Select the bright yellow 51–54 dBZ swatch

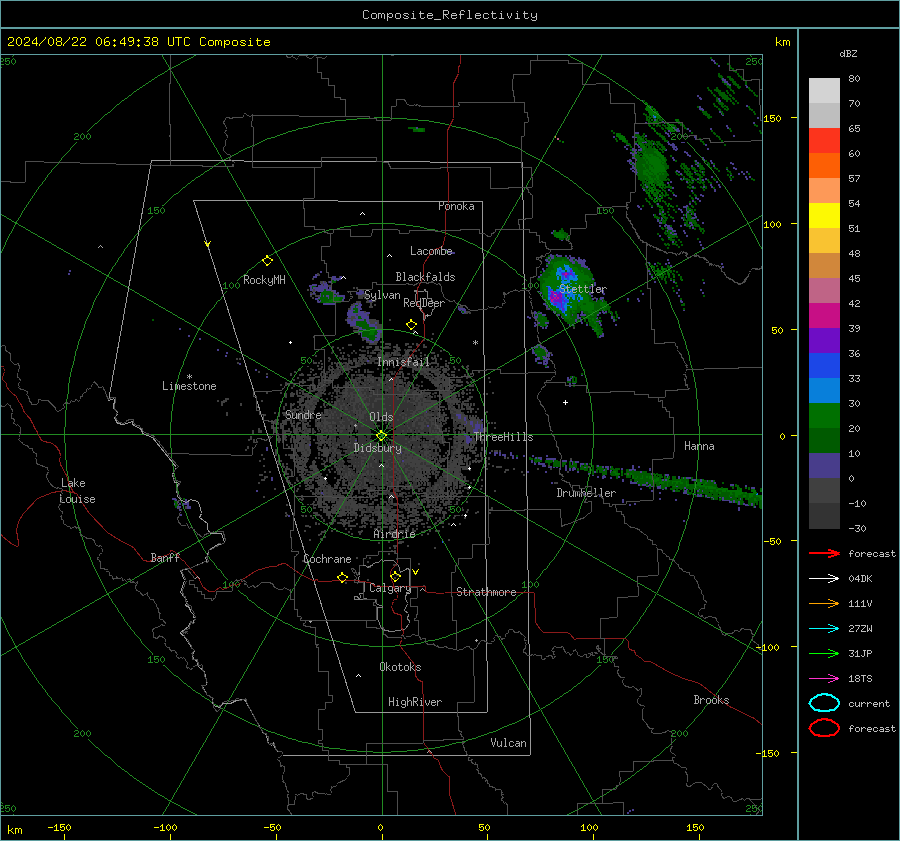pyautogui.click(x=824, y=215)
